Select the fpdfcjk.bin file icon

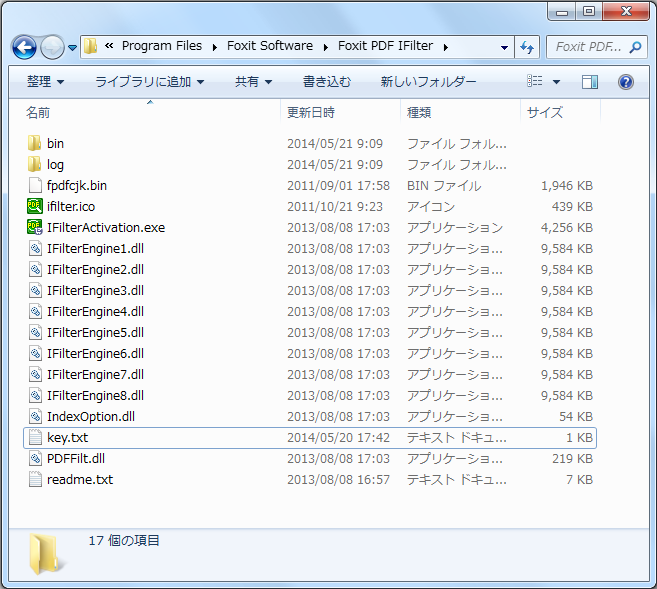[x=35, y=185]
